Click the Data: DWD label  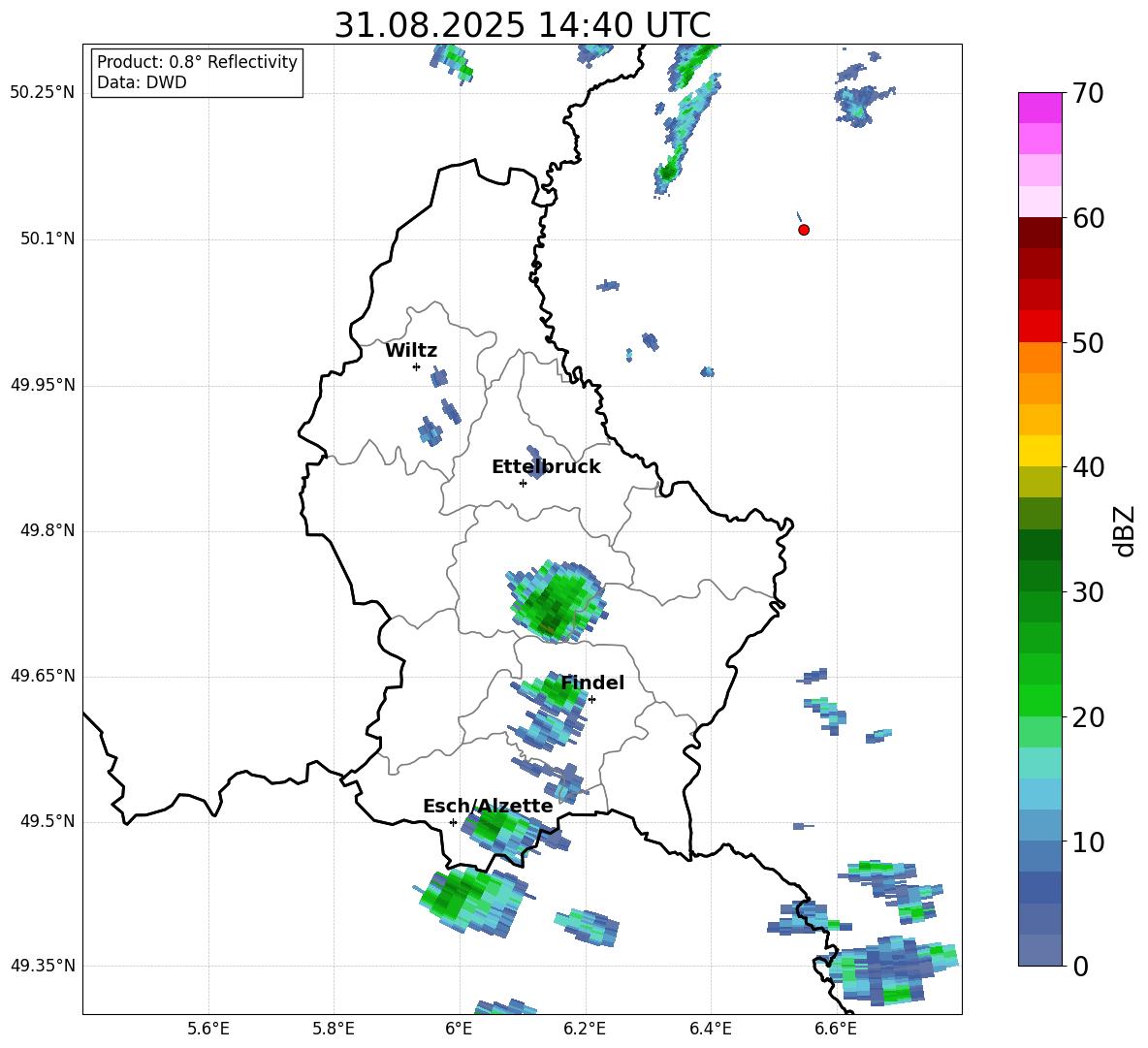tap(142, 83)
